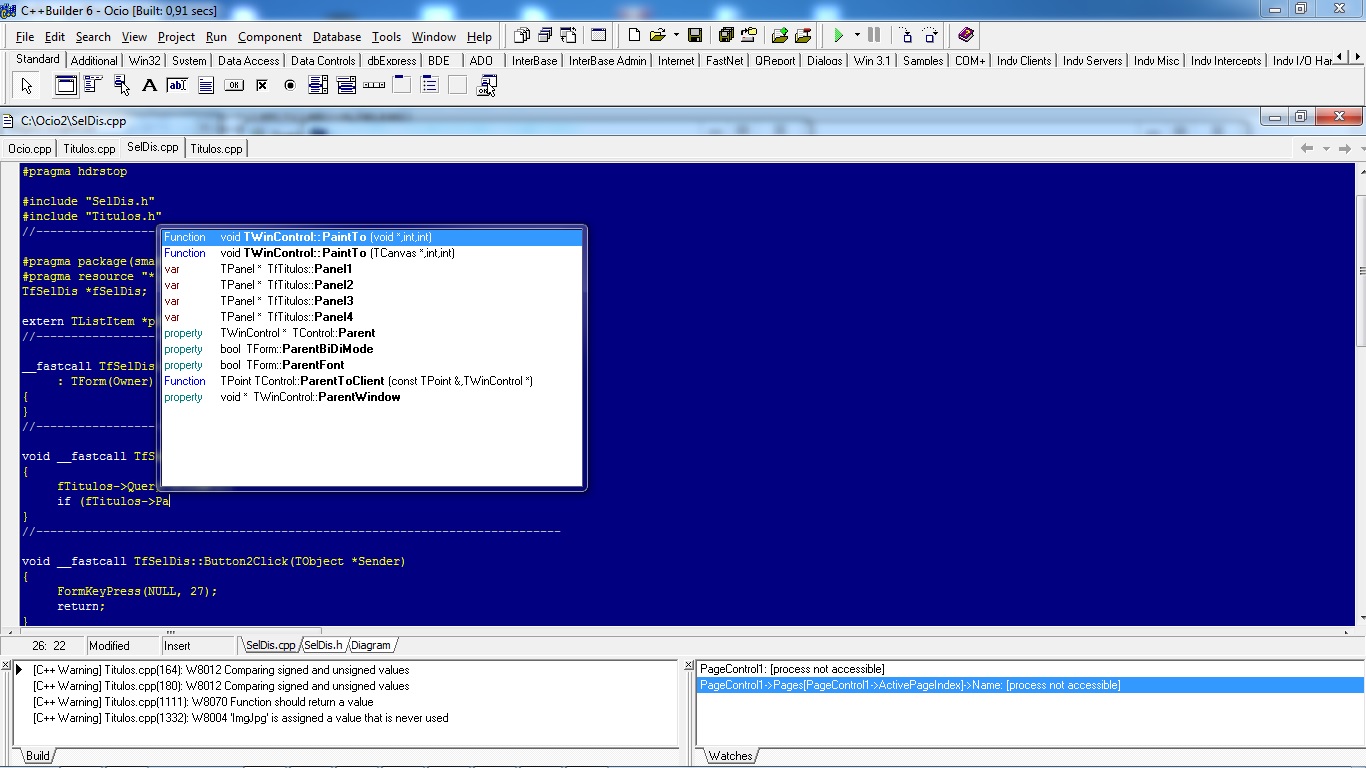Open the Ocio.cpp editor tab
The image size is (1366, 768).
30,149
